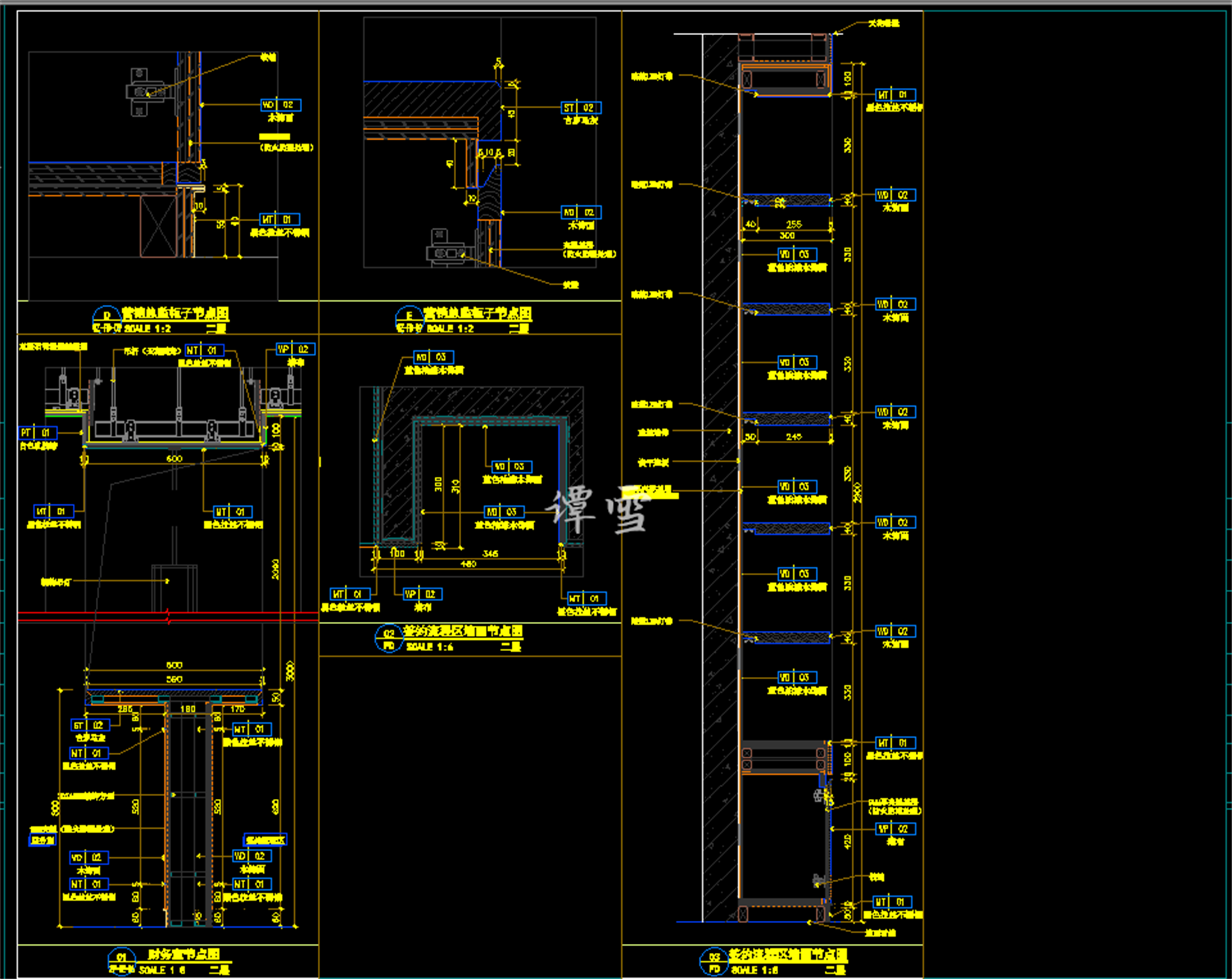Select the ST 02 tag in detail E
Viewport: 1232px width, 979px height.
tap(581, 108)
